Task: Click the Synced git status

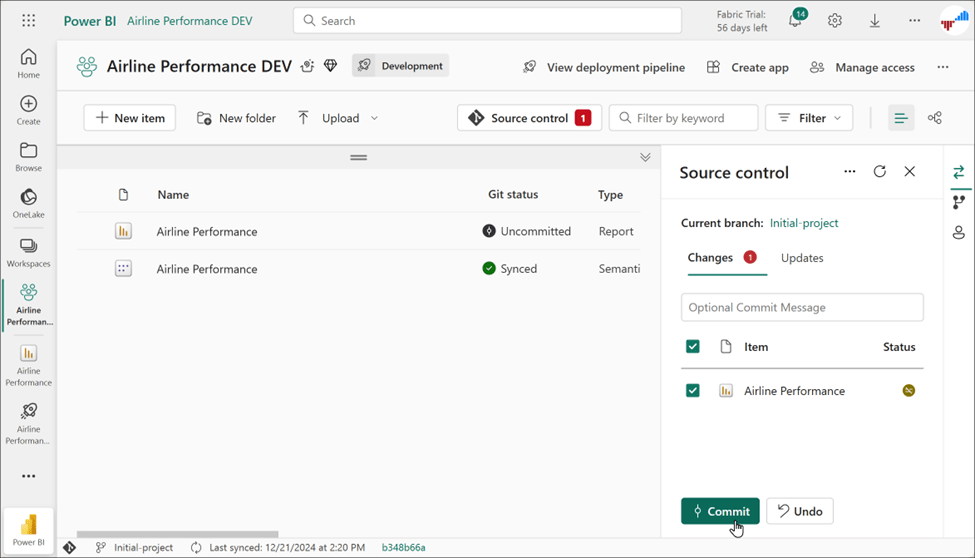Action: [x=510, y=269]
